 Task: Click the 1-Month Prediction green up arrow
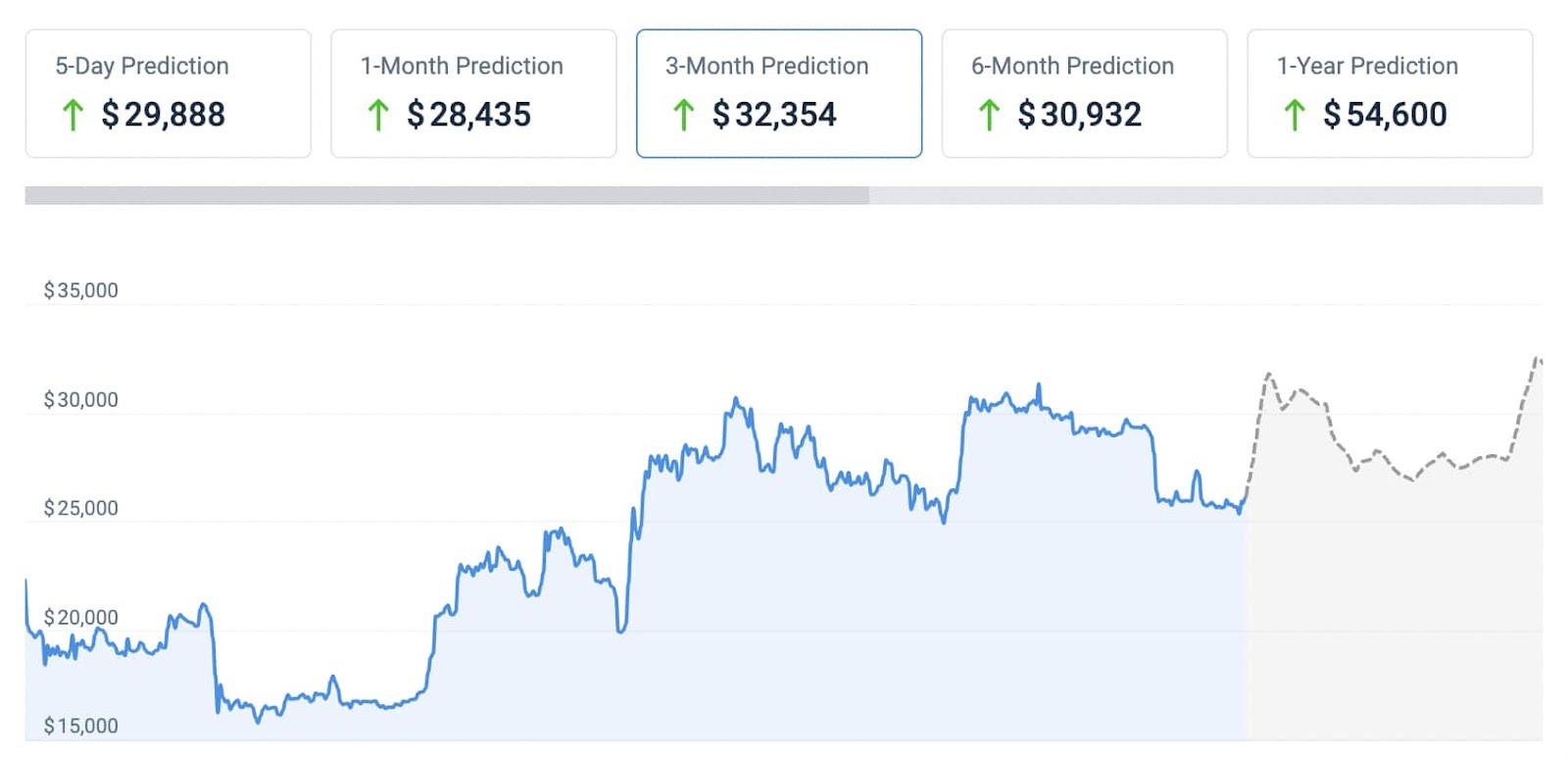pos(378,115)
